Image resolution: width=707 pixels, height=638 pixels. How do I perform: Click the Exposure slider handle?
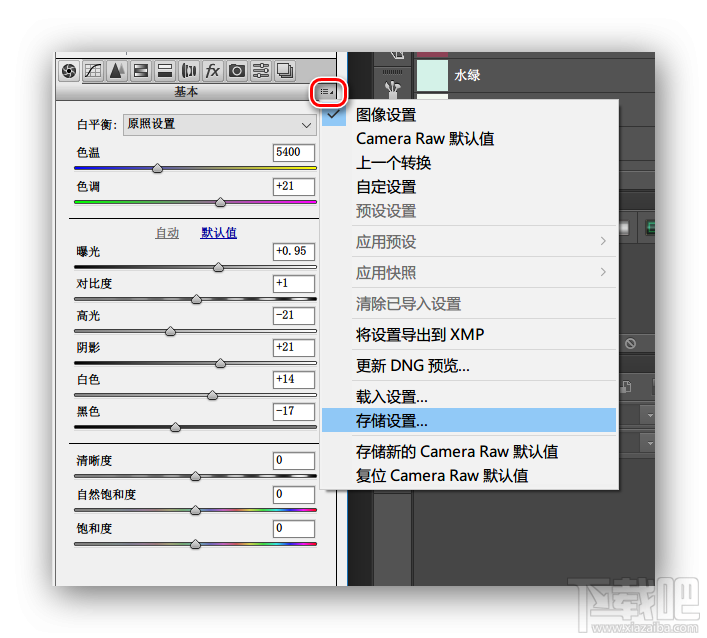click(219, 267)
